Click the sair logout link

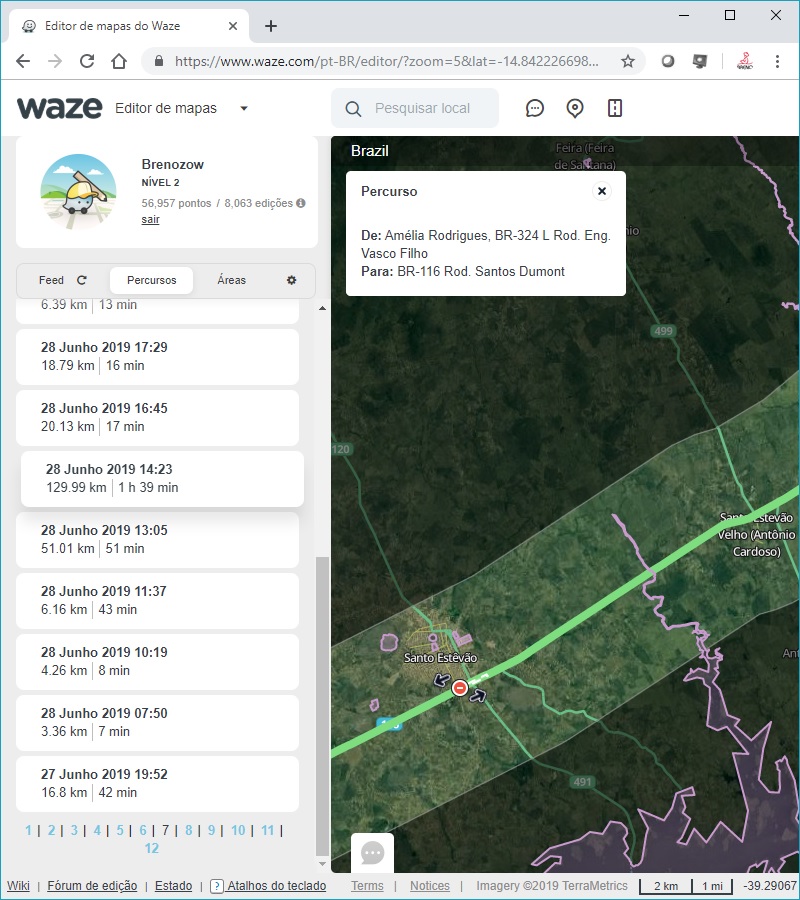[x=150, y=219]
